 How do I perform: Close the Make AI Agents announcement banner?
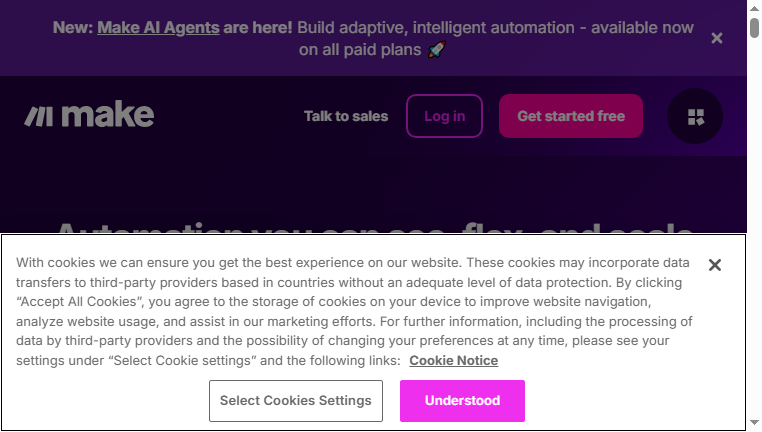click(x=717, y=38)
